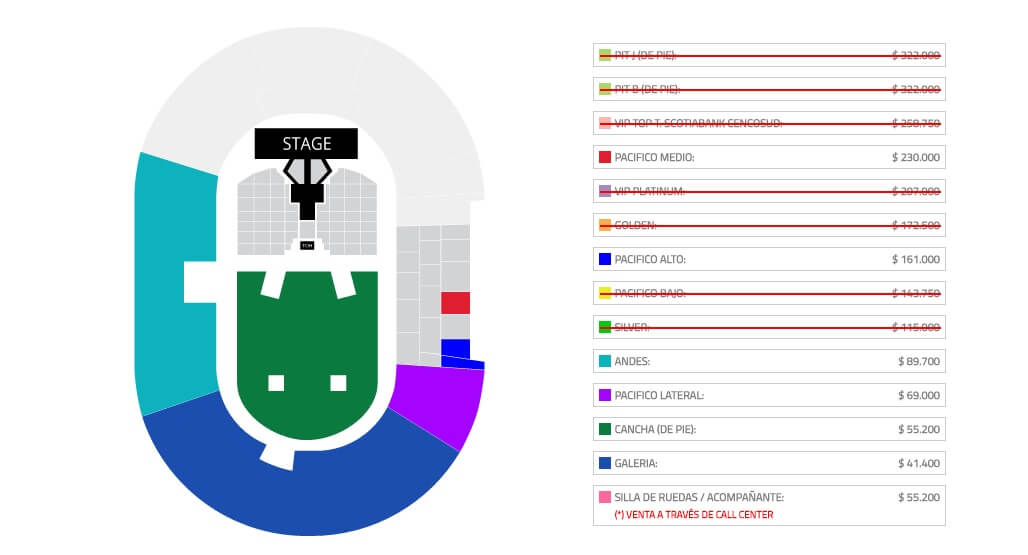Choose the purple Pacifico Lateral section on map

tap(440, 400)
